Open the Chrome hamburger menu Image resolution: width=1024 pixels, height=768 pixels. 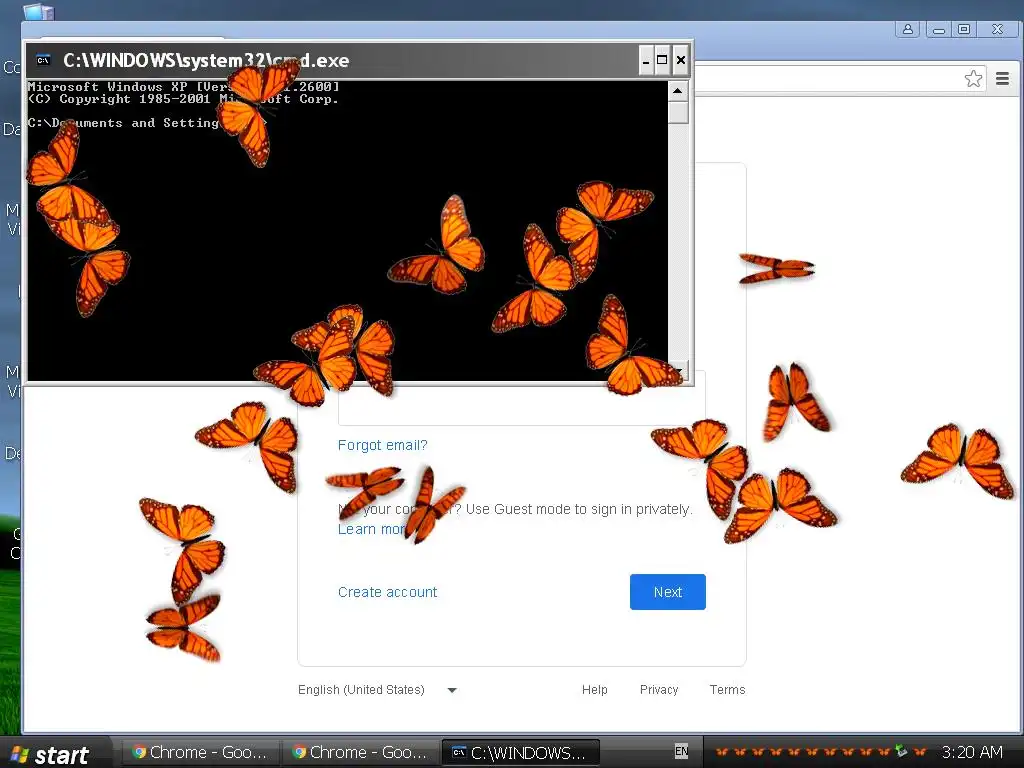[x=1002, y=78]
